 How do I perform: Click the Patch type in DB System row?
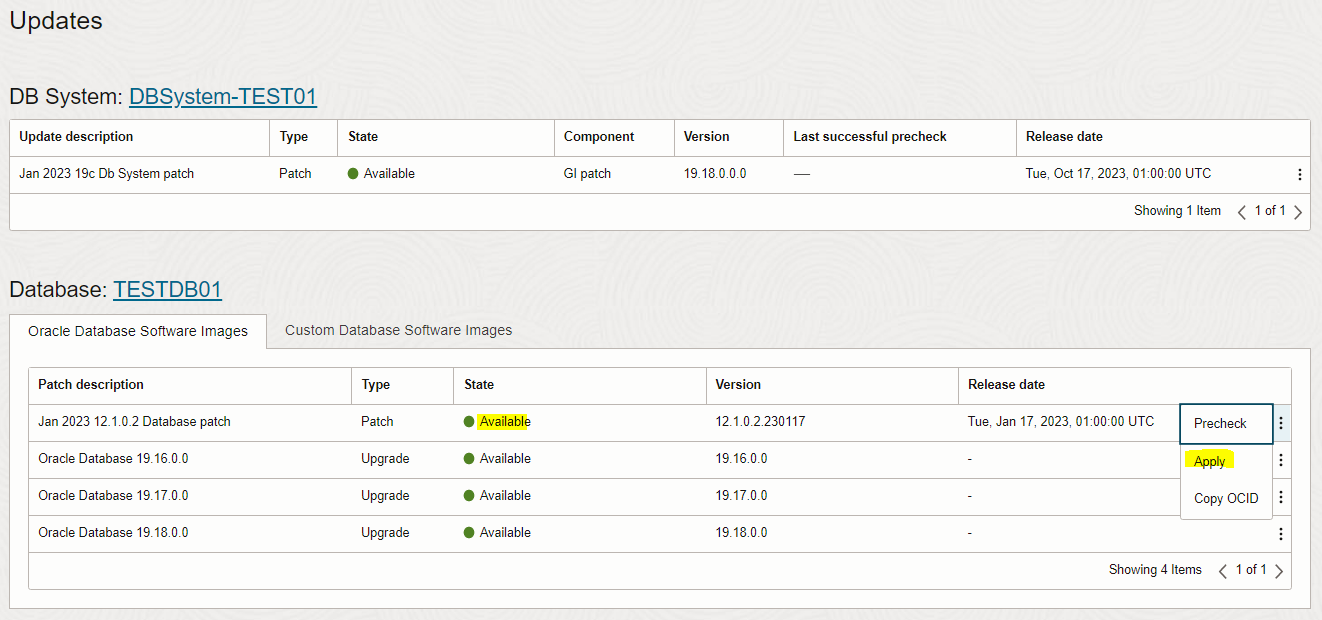(295, 174)
